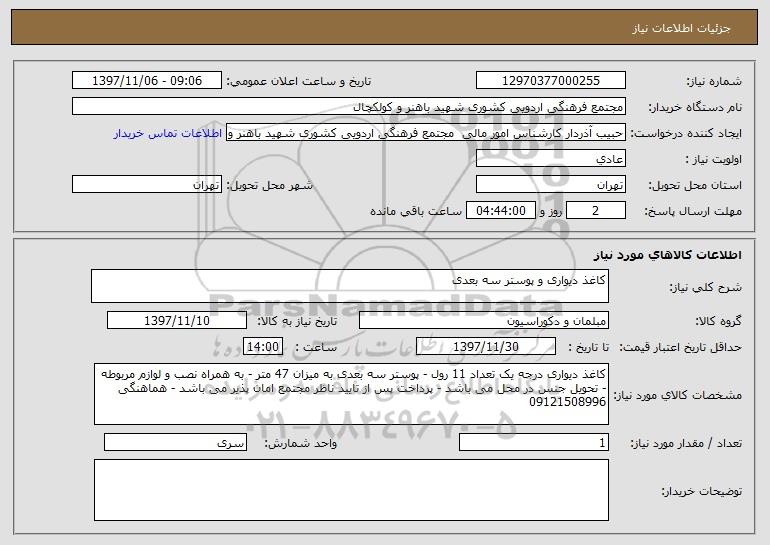Click the مشخصات کالای مورد نیاز text area

351,394
